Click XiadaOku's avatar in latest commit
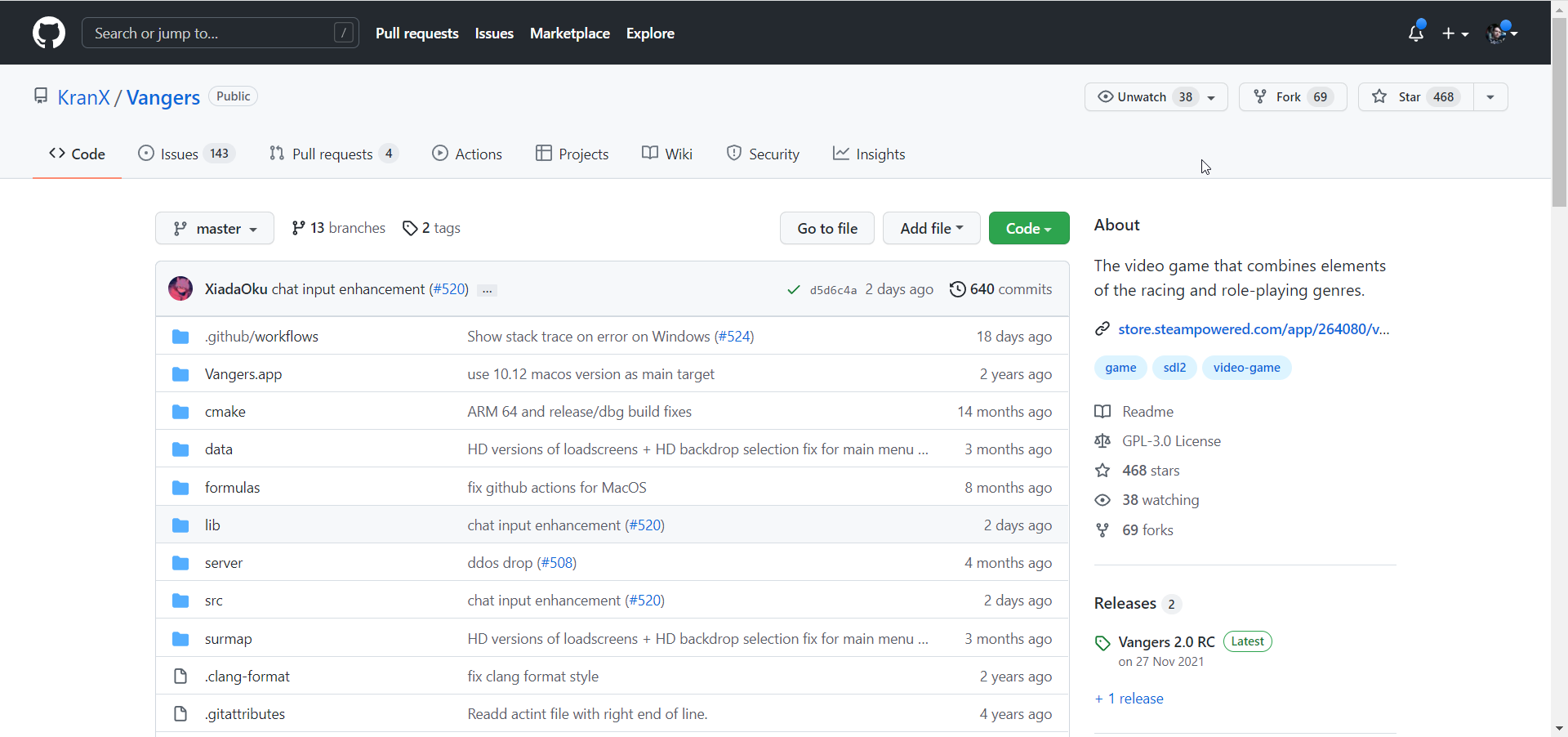The width and height of the screenshot is (1568, 737). click(180, 288)
